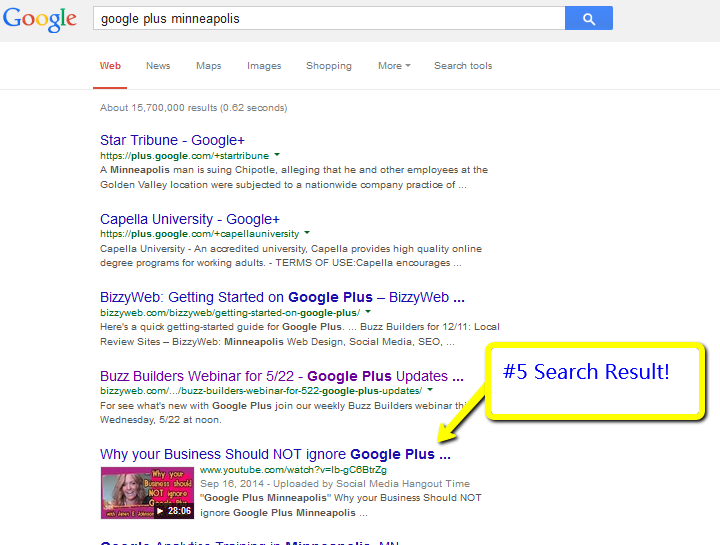Expand the arrow next to the buzz-builders-webinar URL
Image resolution: width=720 pixels, height=545 pixels.
[x=430, y=390]
